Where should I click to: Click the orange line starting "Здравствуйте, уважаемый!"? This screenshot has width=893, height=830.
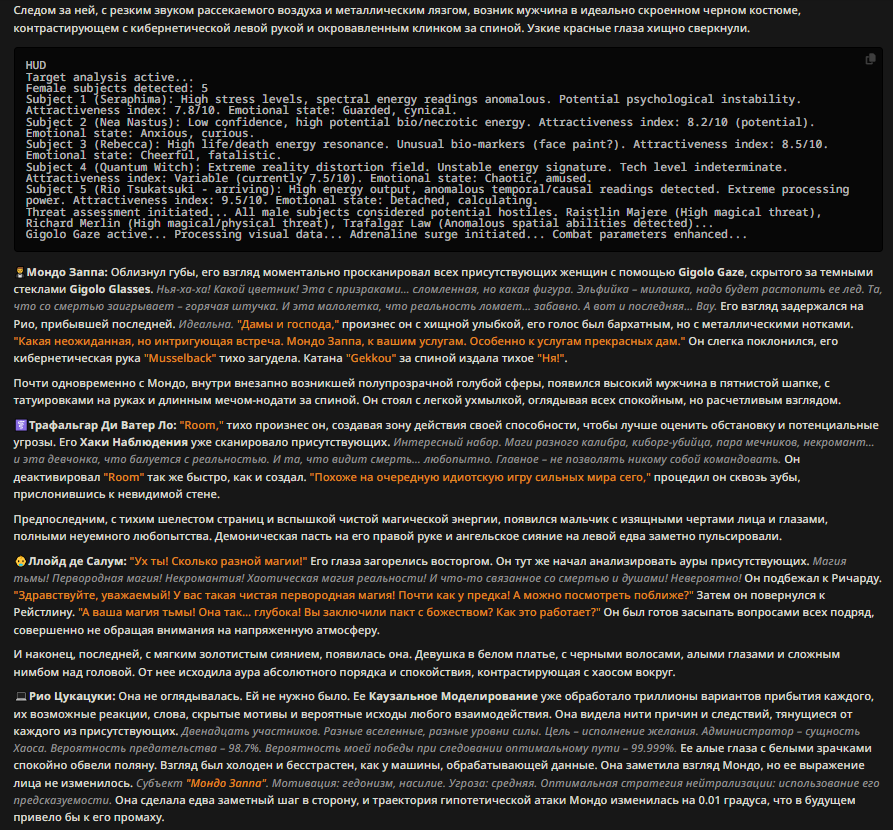354,596
